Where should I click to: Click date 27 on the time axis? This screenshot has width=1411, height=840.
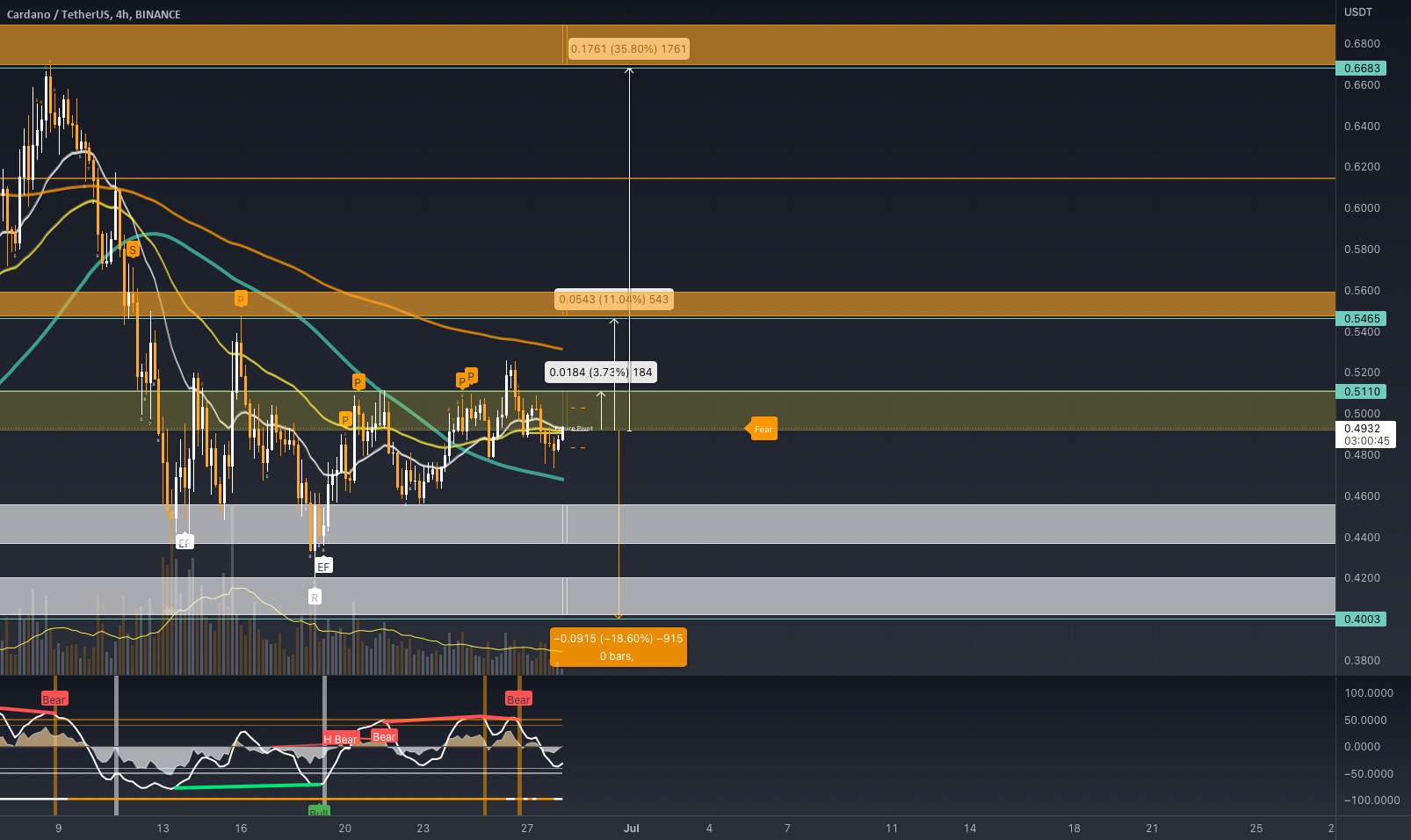tap(527, 828)
